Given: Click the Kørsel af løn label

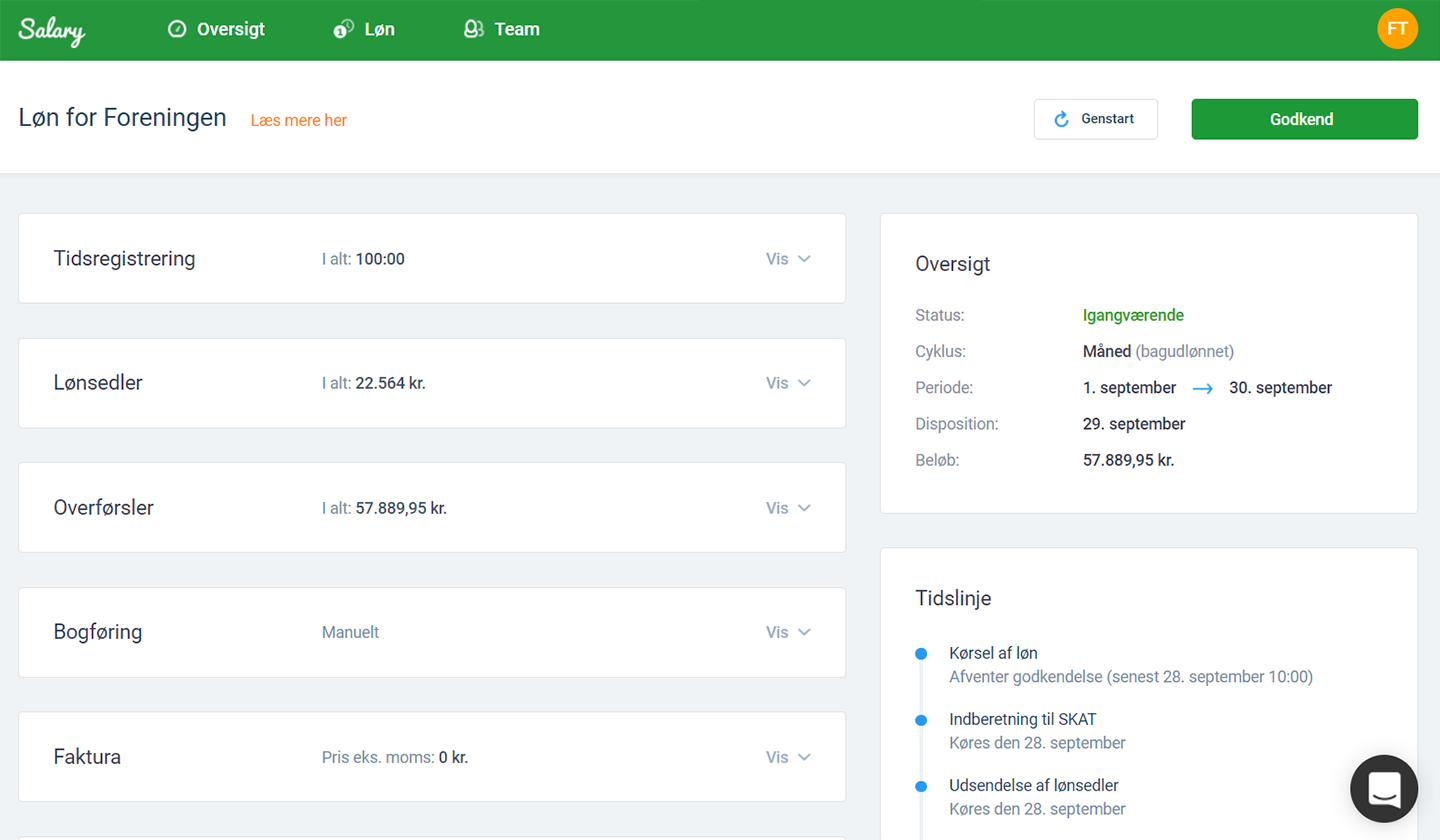Looking at the screenshot, I should [993, 653].
